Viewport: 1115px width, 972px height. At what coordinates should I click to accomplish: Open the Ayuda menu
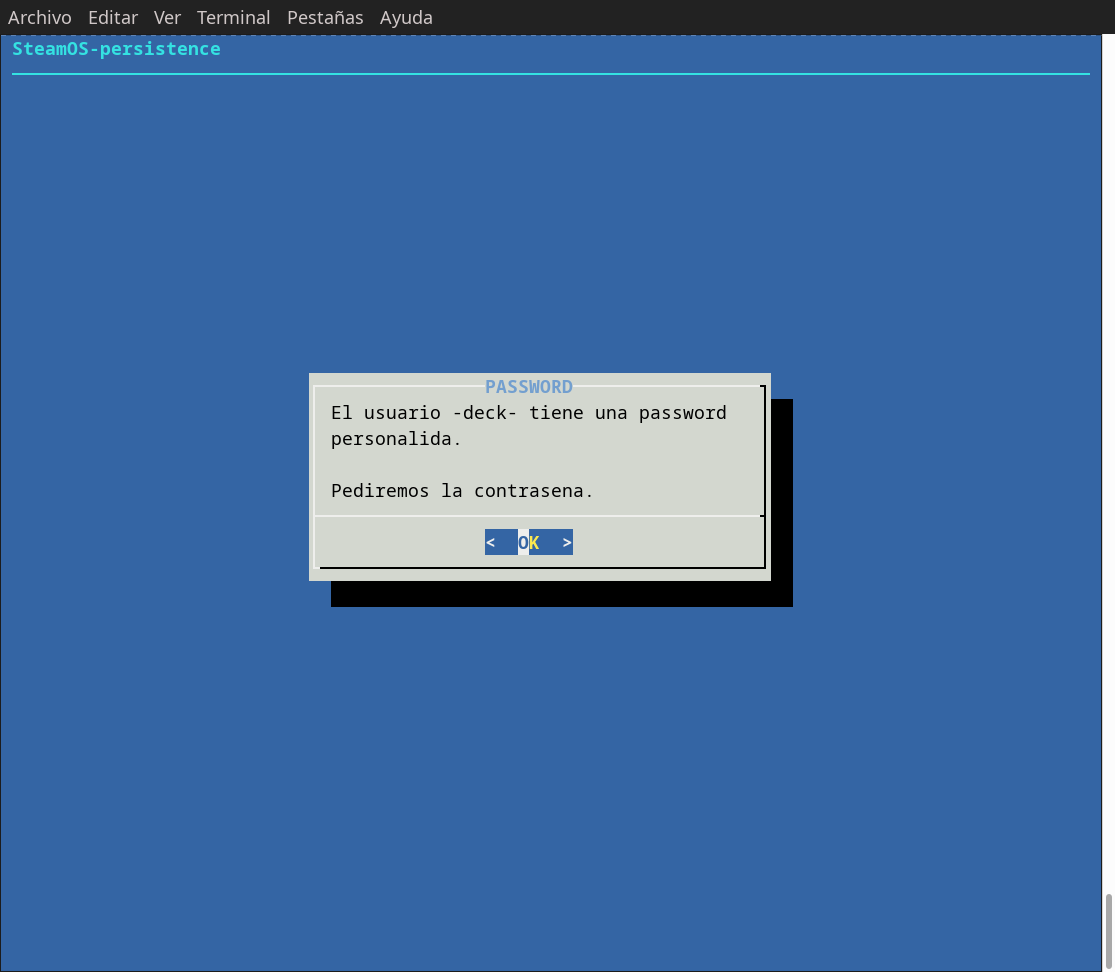(x=406, y=17)
